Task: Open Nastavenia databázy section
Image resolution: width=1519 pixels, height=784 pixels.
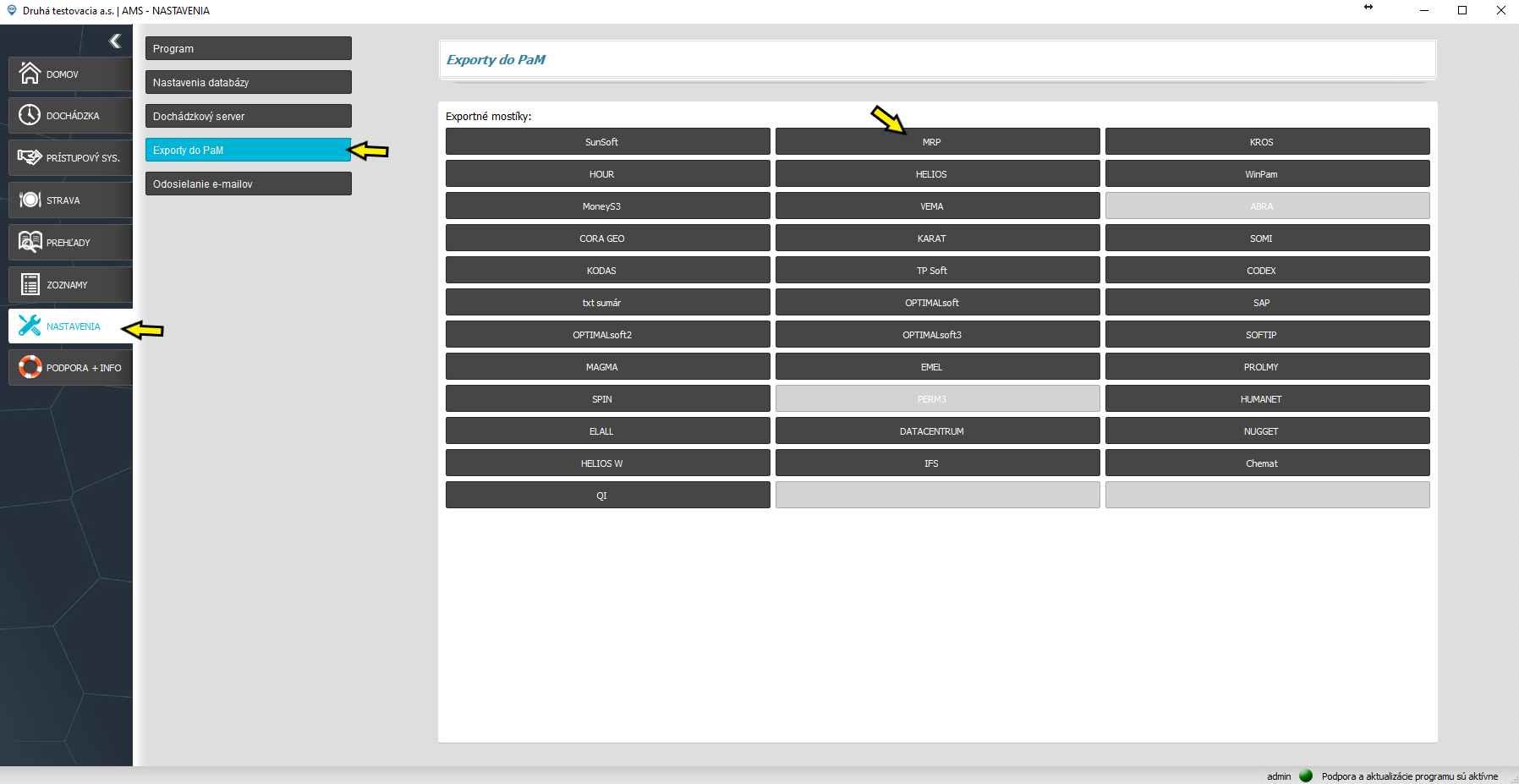Action: 248,82
